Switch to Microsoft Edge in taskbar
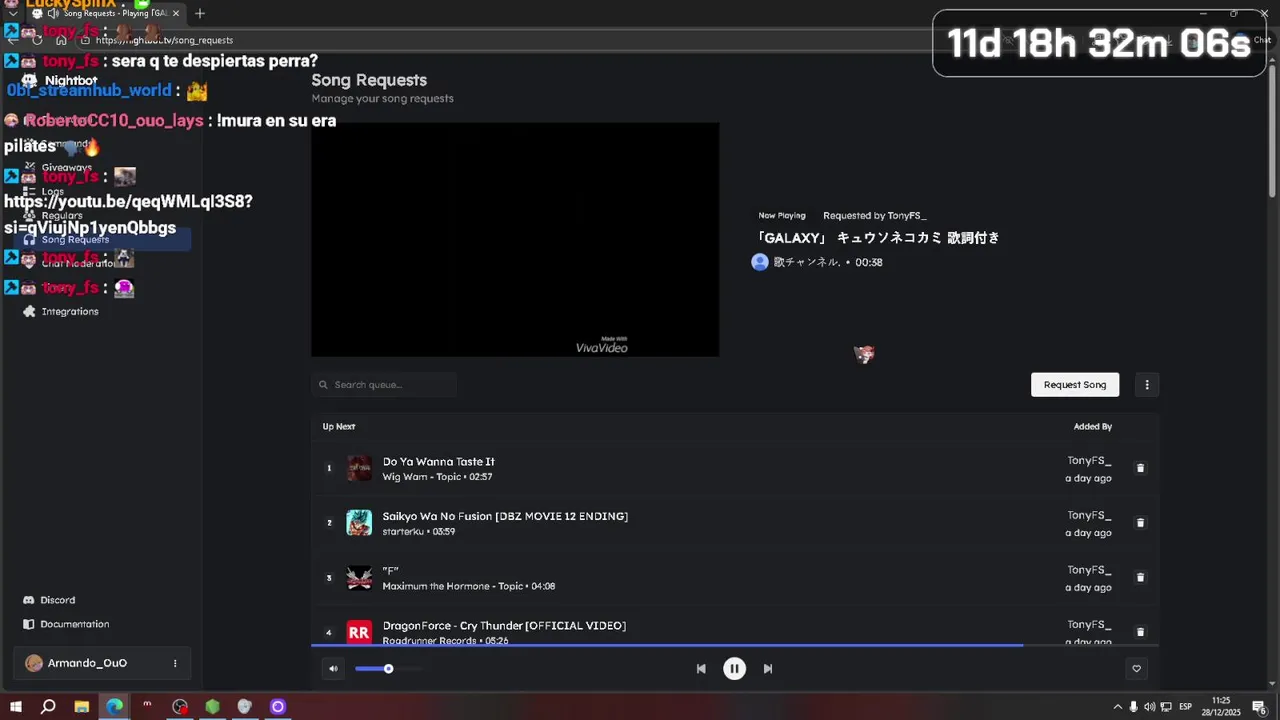 [x=115, y=706]
